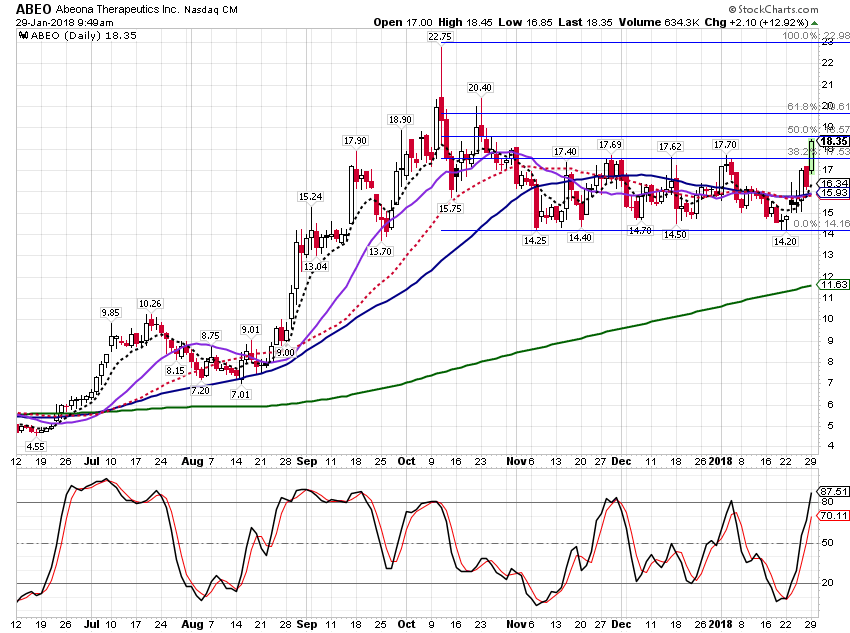Click the 87.51 stochastic value tag

click(x=834, y=491)
